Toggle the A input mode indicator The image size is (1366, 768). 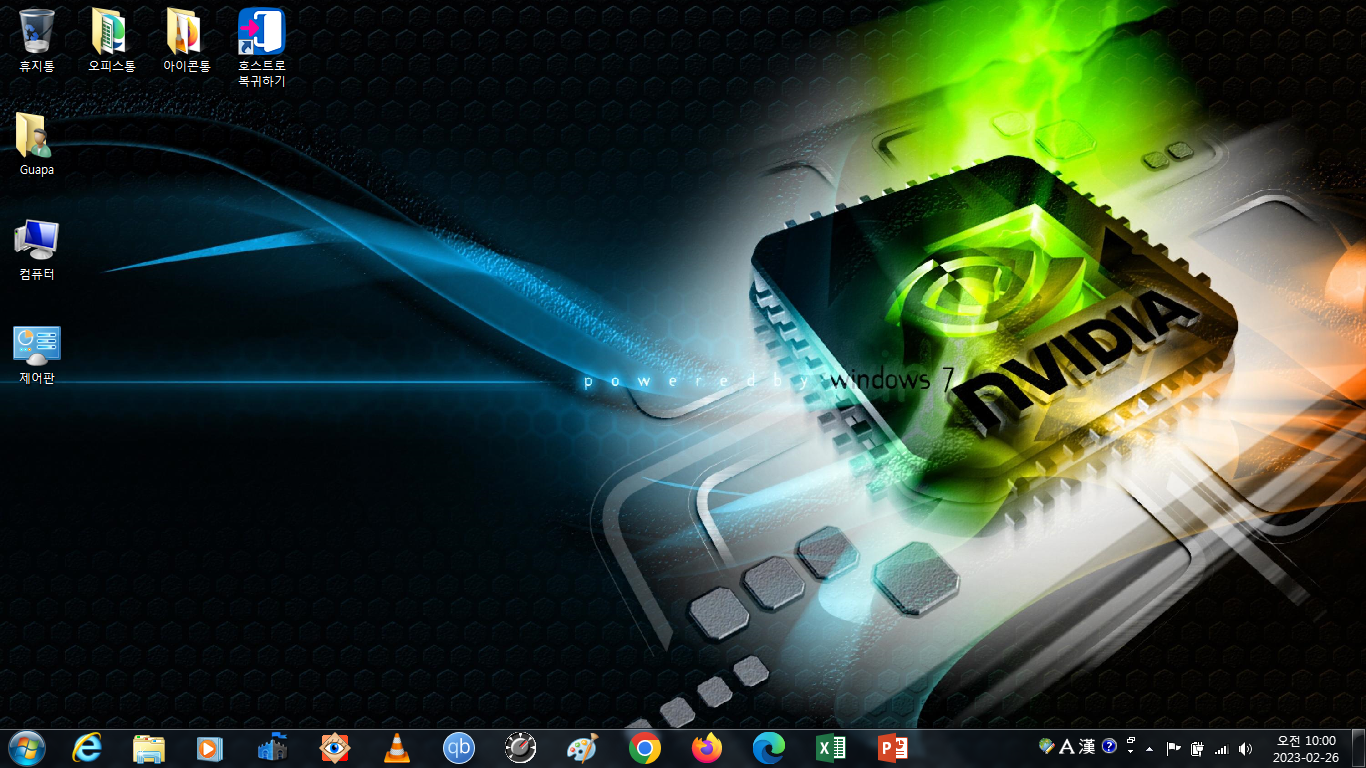pyautogui.click(x=1066, y=747)
